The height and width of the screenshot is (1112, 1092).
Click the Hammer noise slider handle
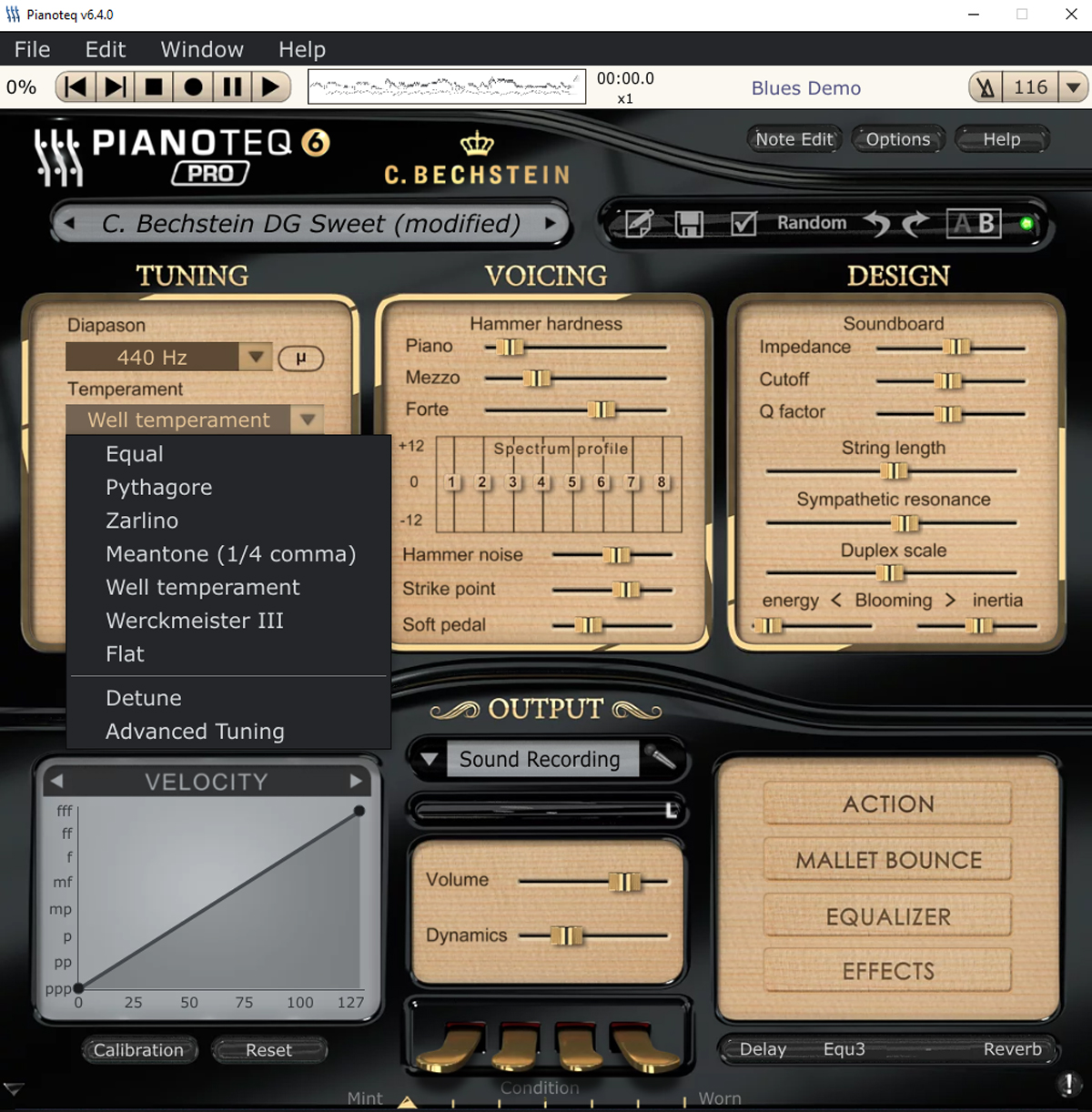tap(616, 555)
